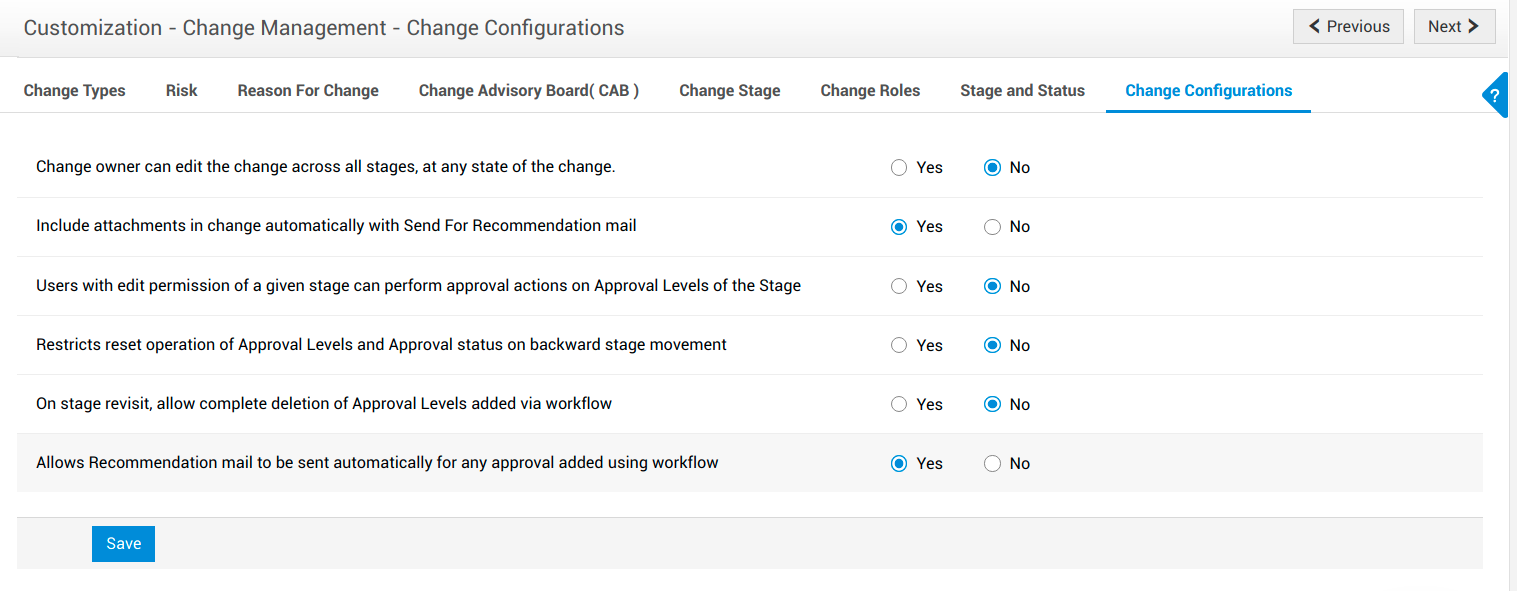Save the change configurations
Viewport: 1517px width, 591px height.
(x=123, y=544)
